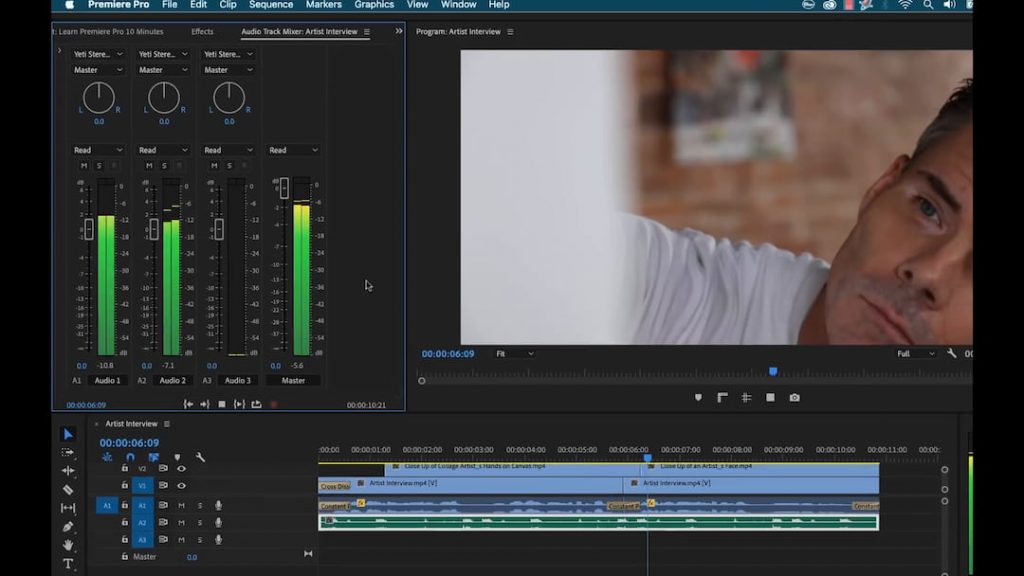The width and height of the screenshot is (1024, 576).
Task: Open the Read automation dropdown for Audio 1
Action: (x=97, y=150)
